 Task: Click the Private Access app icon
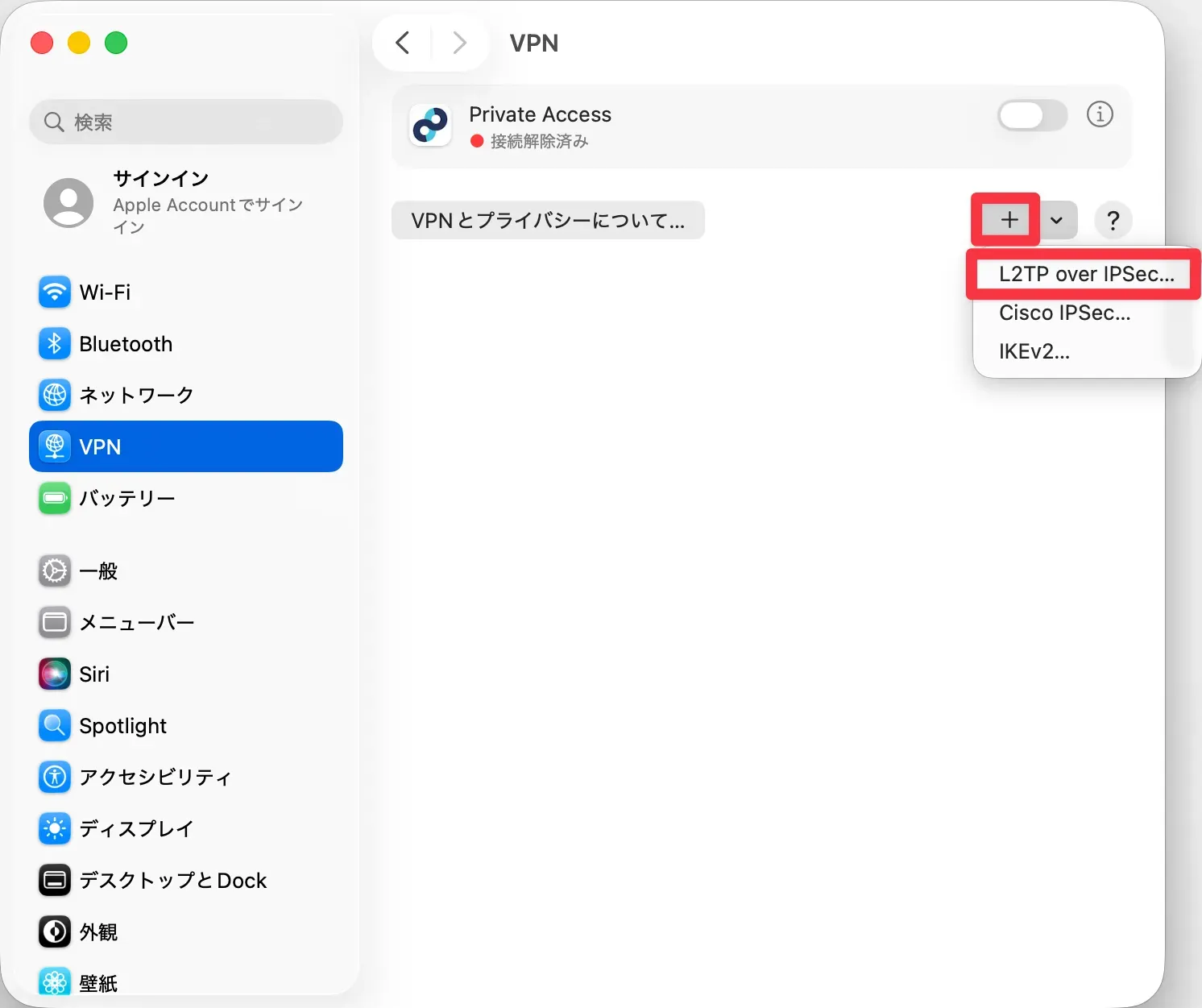pos(430,126)
